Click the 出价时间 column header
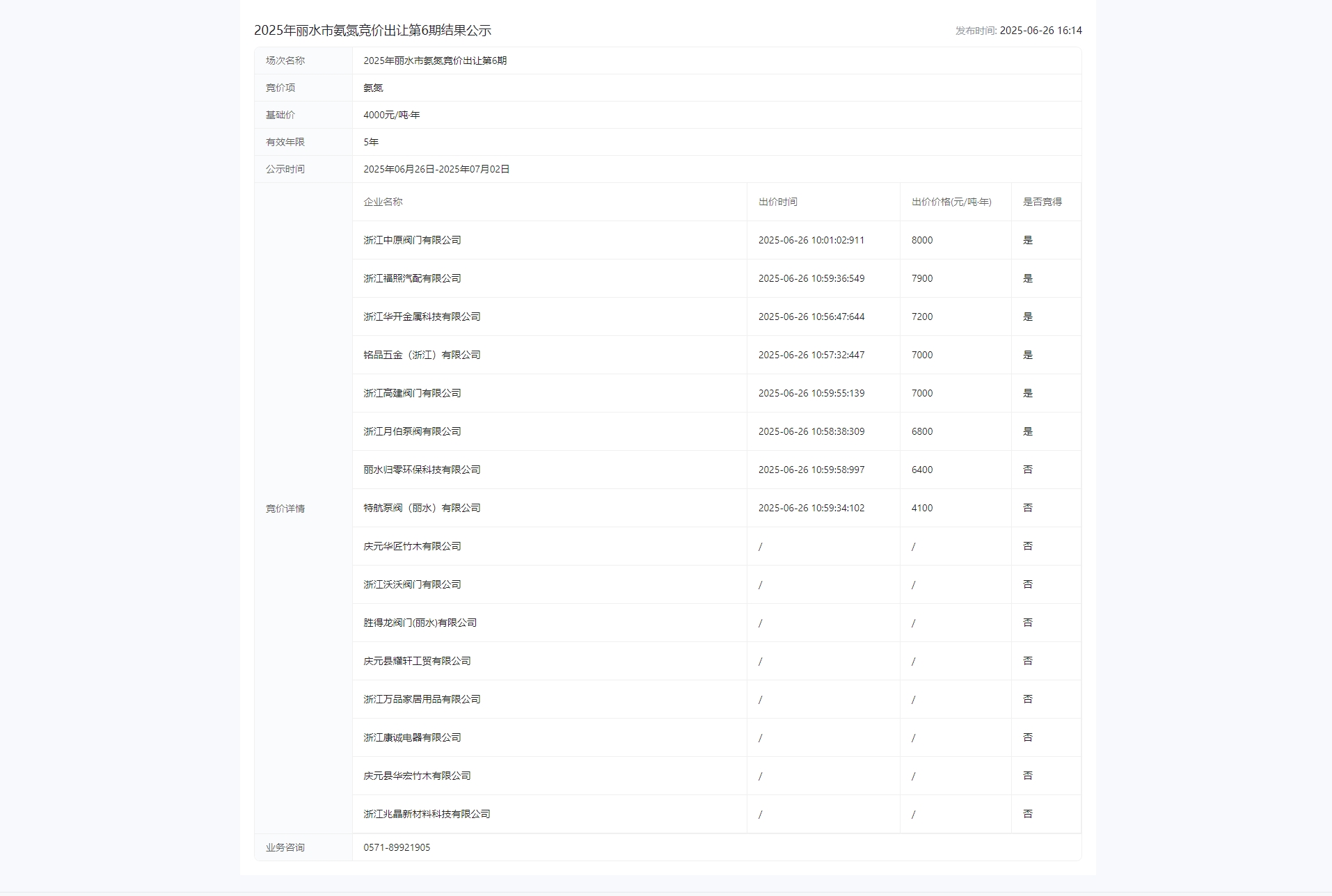Screen dimensions: 1332x896 (778, 202)
